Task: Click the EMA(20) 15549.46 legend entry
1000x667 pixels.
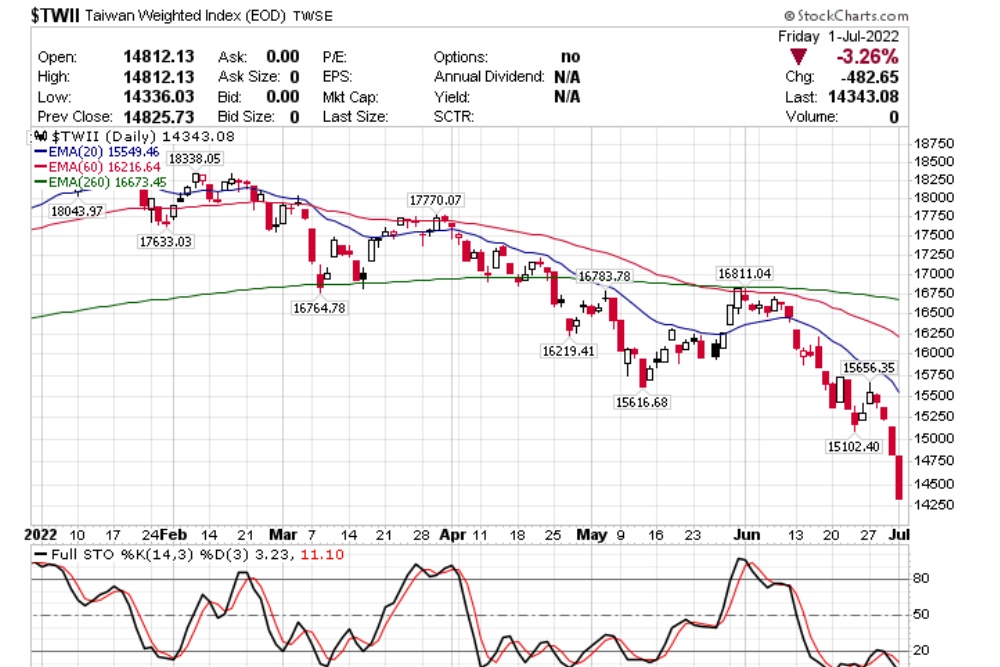Action: tap(96, 152)
